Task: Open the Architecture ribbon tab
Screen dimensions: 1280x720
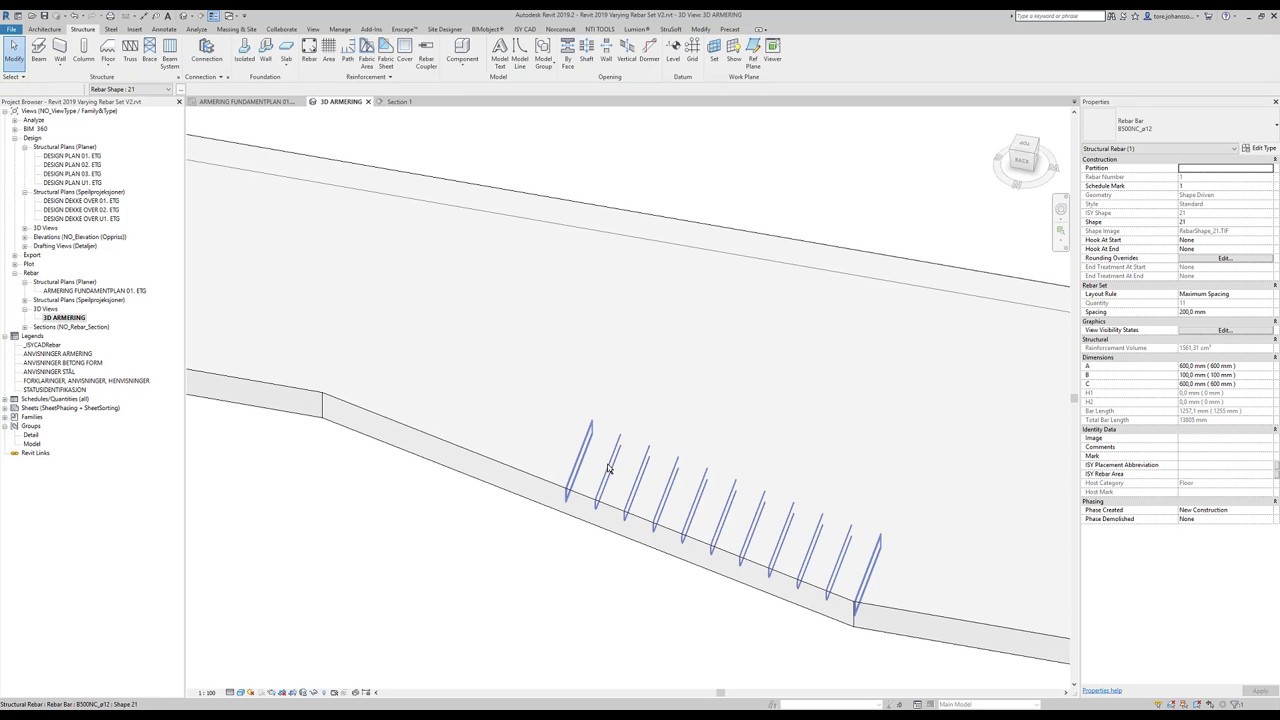Action: (x=44, y=29)
